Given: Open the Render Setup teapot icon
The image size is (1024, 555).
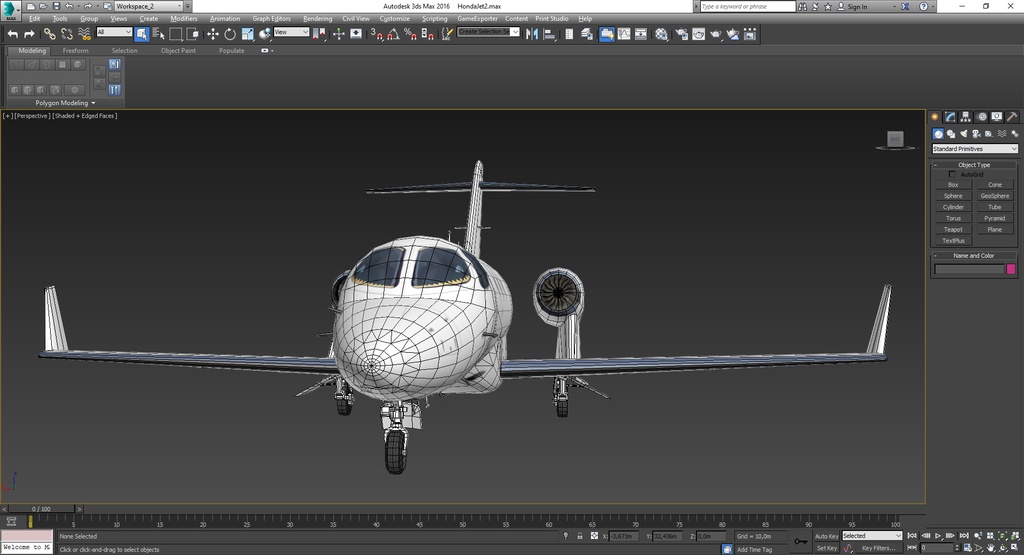Looking at the screenshot, I should (682, 34).
